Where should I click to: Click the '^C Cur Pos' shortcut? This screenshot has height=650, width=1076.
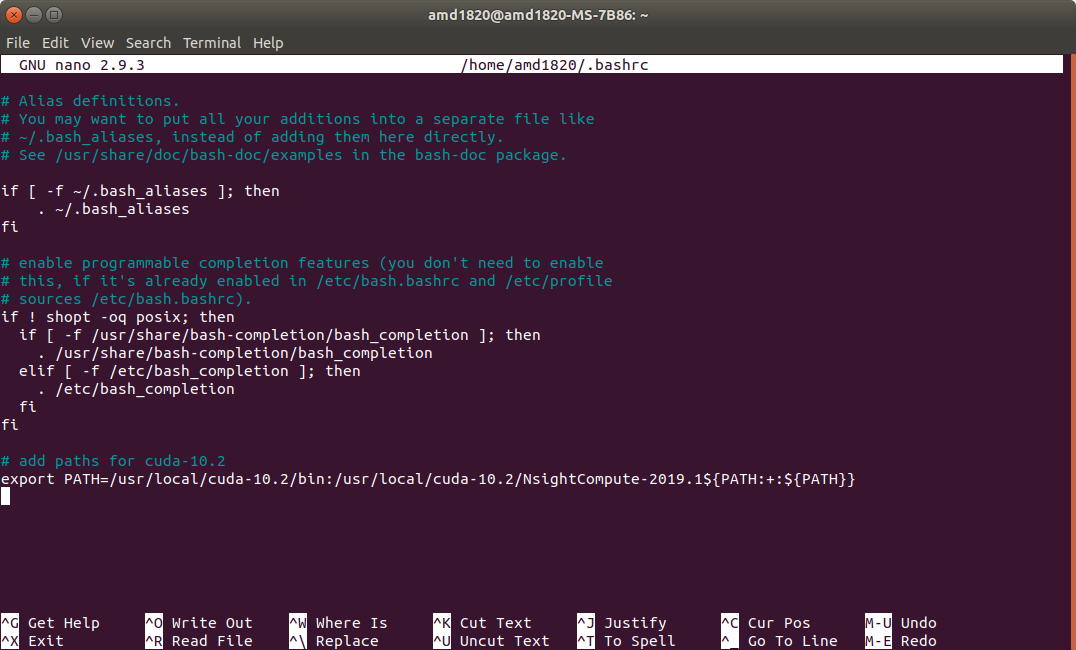766,623
